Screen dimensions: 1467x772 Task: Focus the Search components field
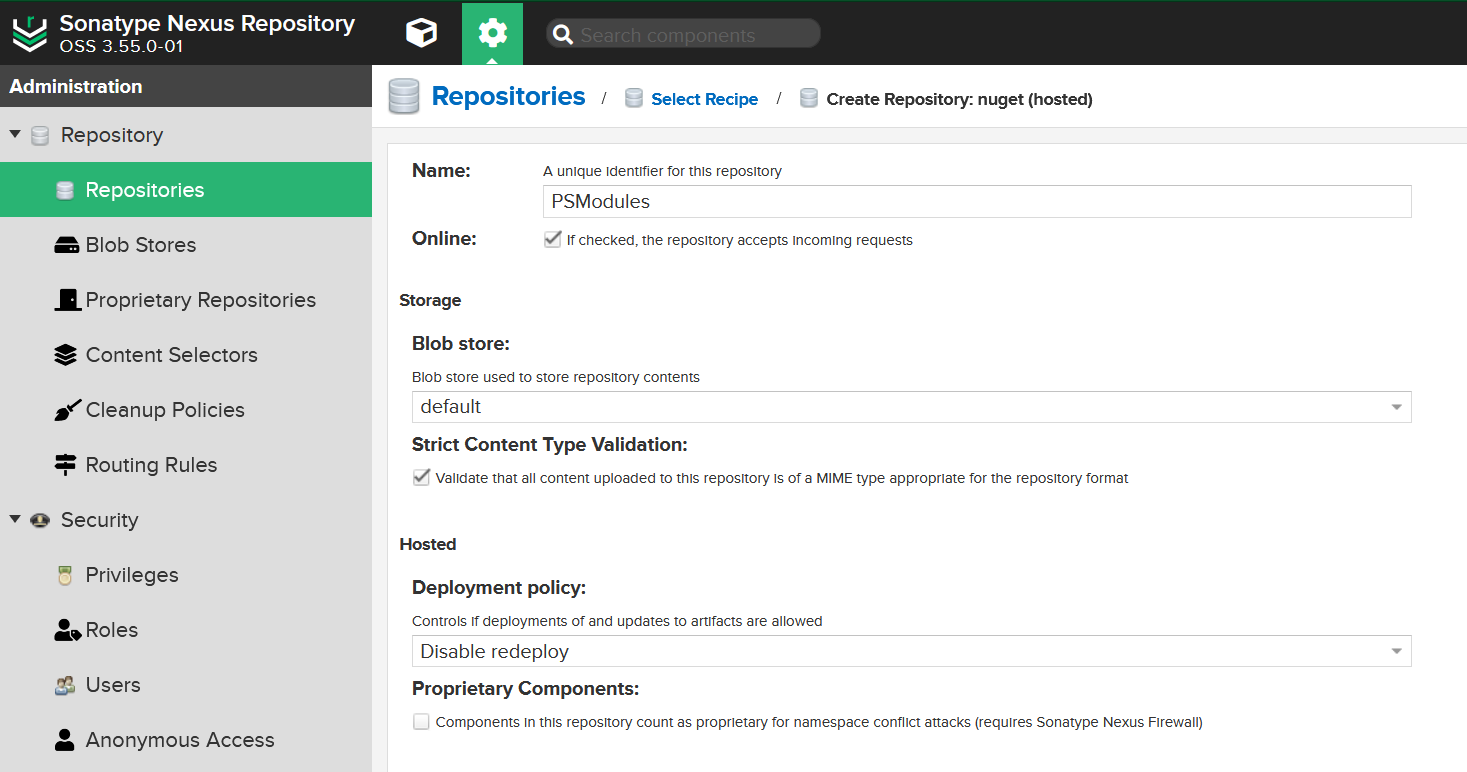(683, 35)
